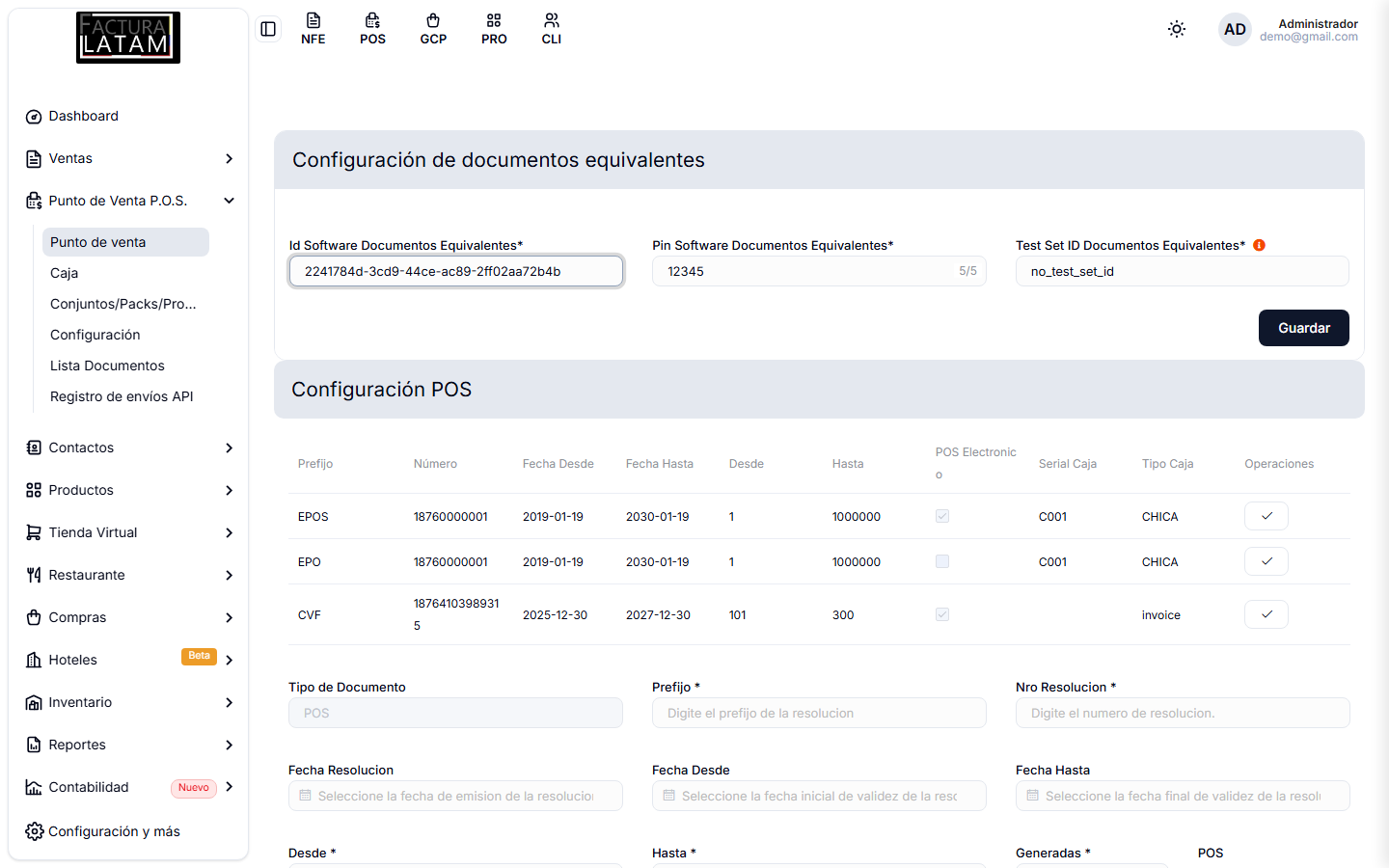Collapse Punto de Venta P.O.S. menu

129,201
